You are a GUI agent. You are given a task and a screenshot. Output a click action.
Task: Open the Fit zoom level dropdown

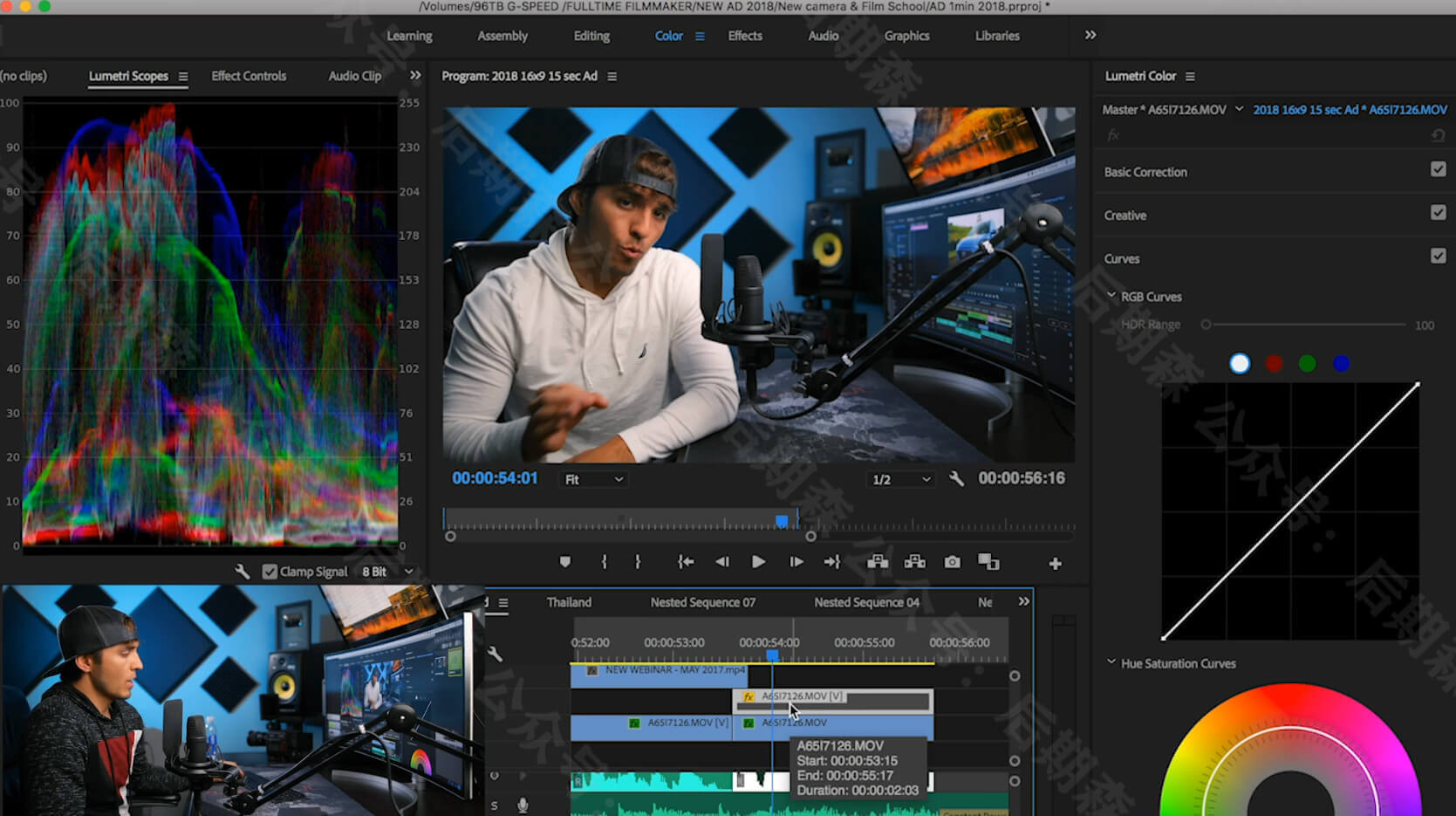click(x=593, y=479)
